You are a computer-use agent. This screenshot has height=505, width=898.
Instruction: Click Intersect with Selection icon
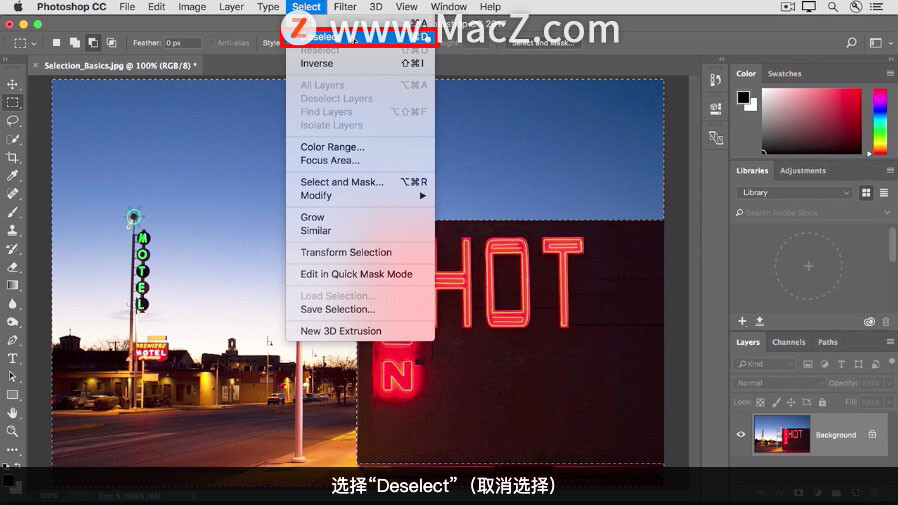coord(111,42)
